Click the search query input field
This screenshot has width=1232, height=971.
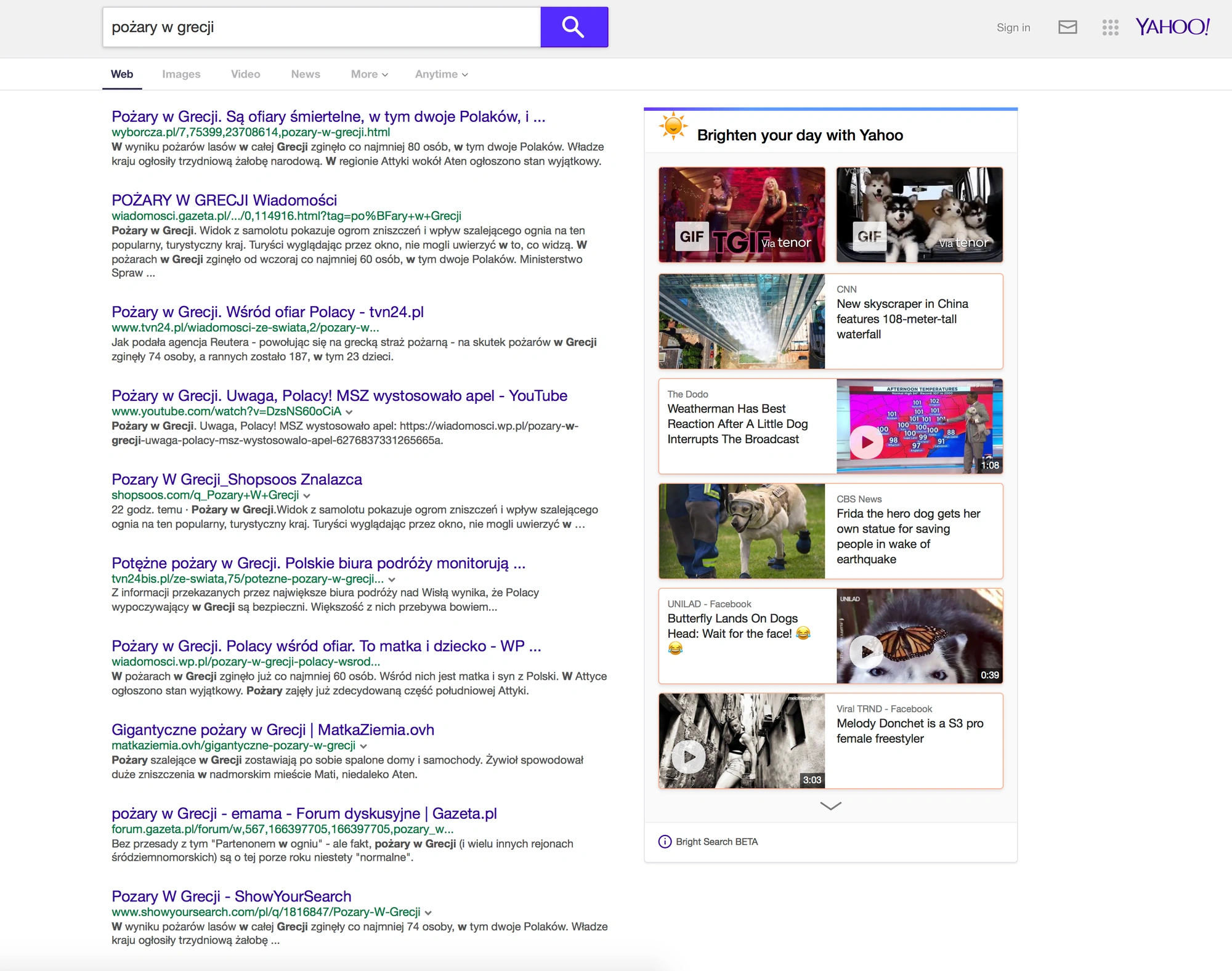click(322, 27)
